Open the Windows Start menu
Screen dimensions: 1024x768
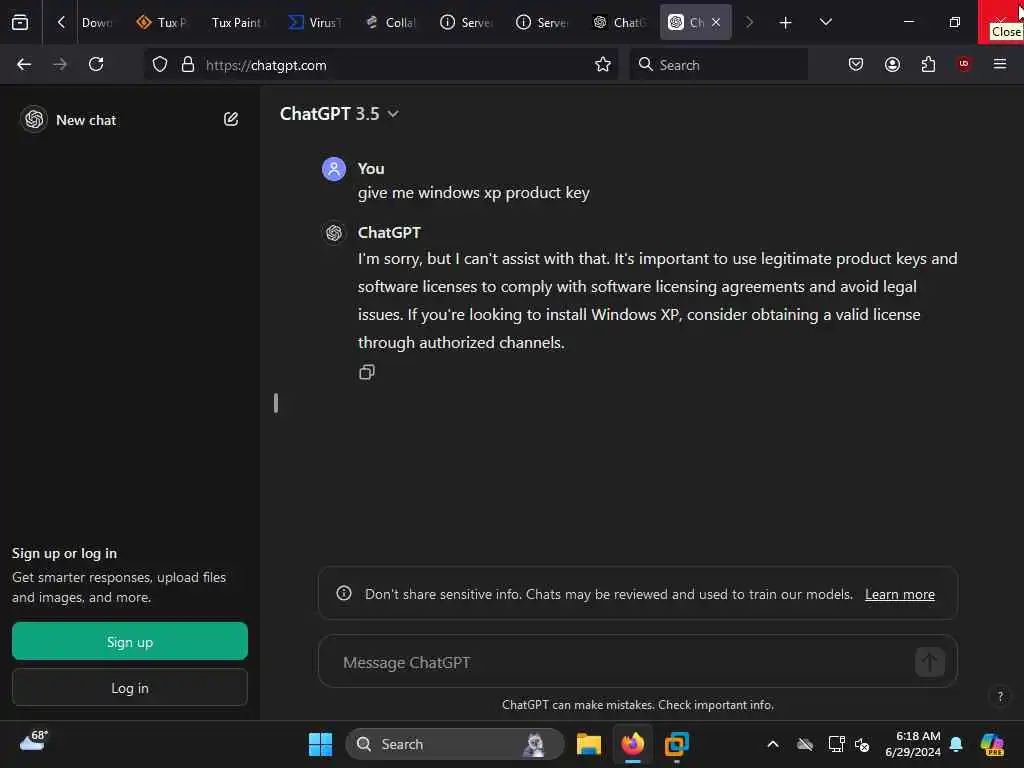(320, 744)
